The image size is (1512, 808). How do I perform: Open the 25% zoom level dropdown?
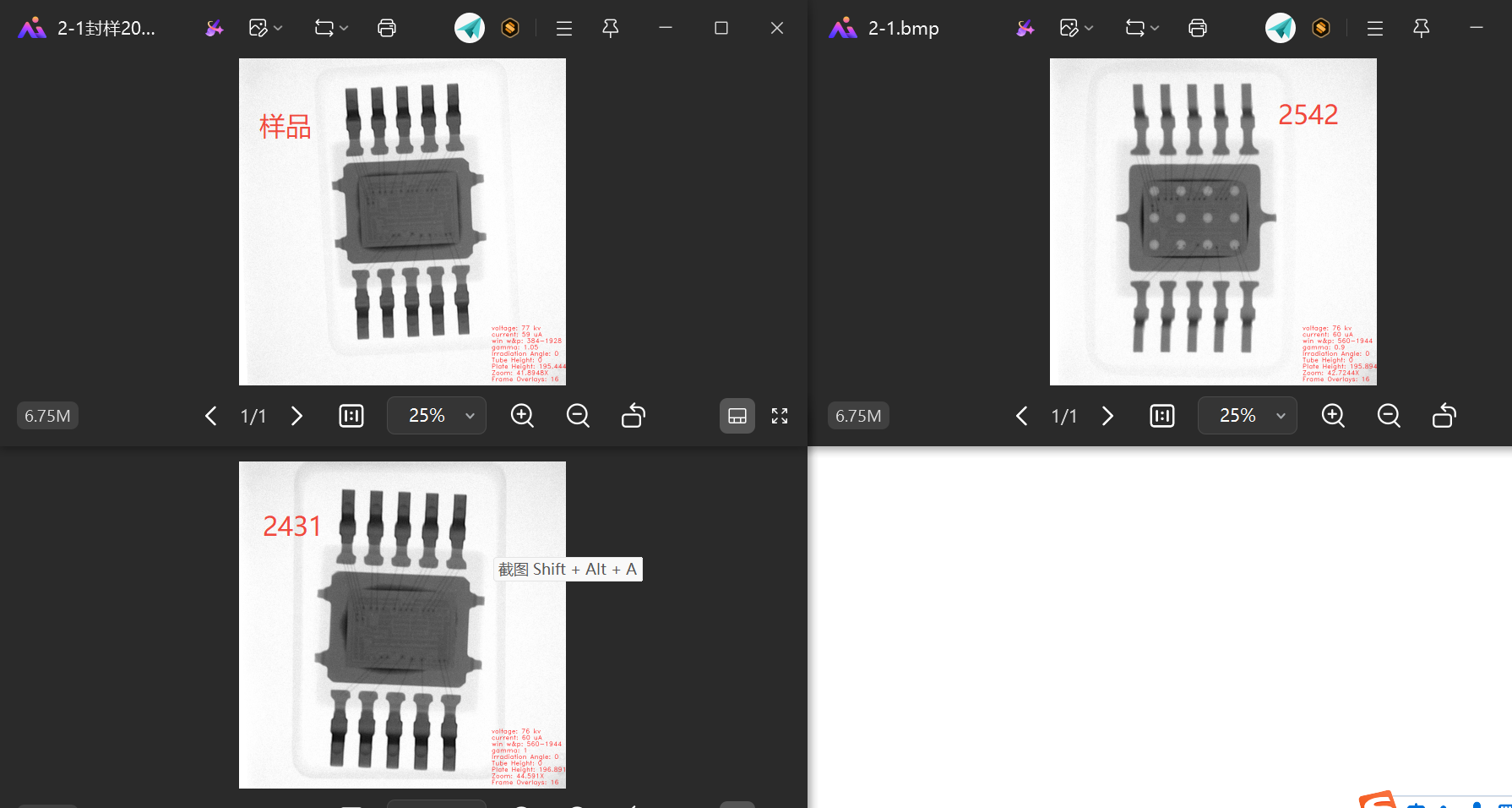(x=436, y=415)
